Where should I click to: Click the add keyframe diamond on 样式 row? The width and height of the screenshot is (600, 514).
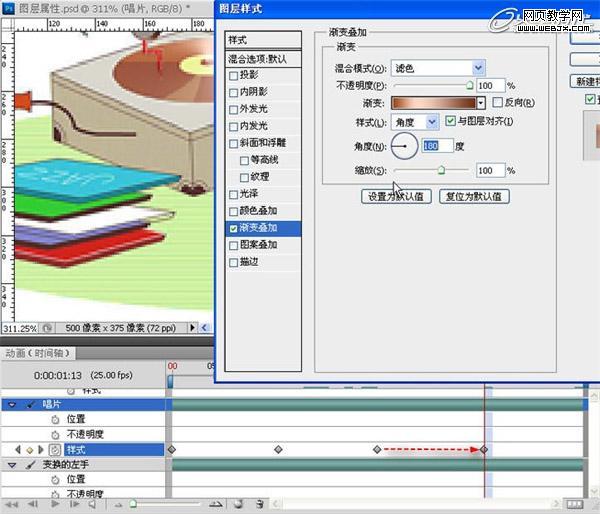(28, 450)
